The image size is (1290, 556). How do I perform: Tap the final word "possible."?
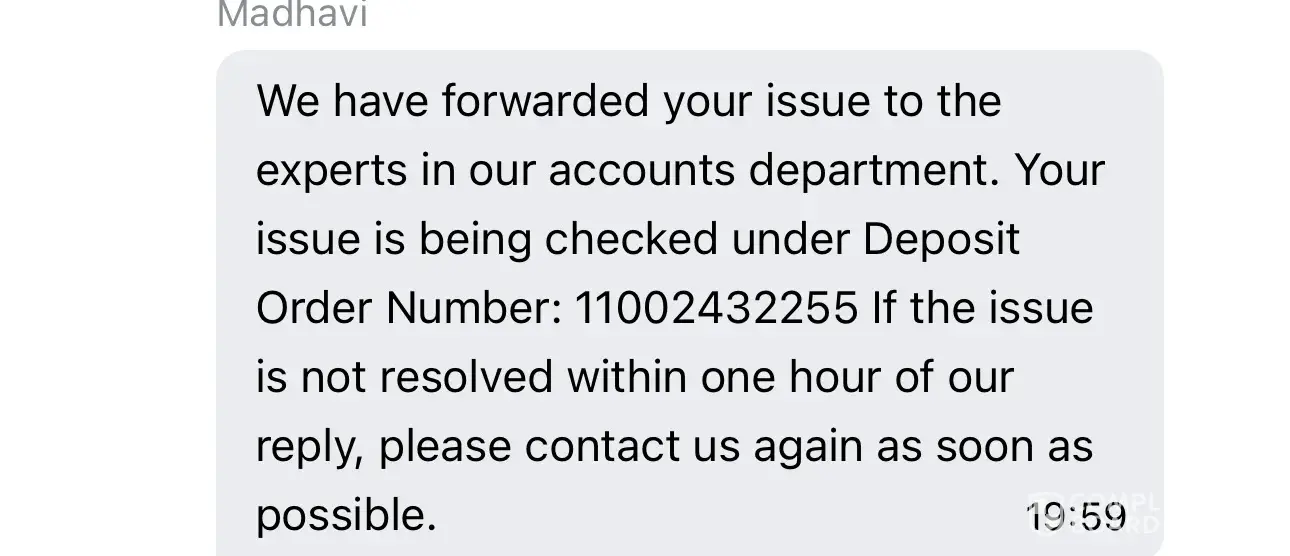click(x=346, y=517)
